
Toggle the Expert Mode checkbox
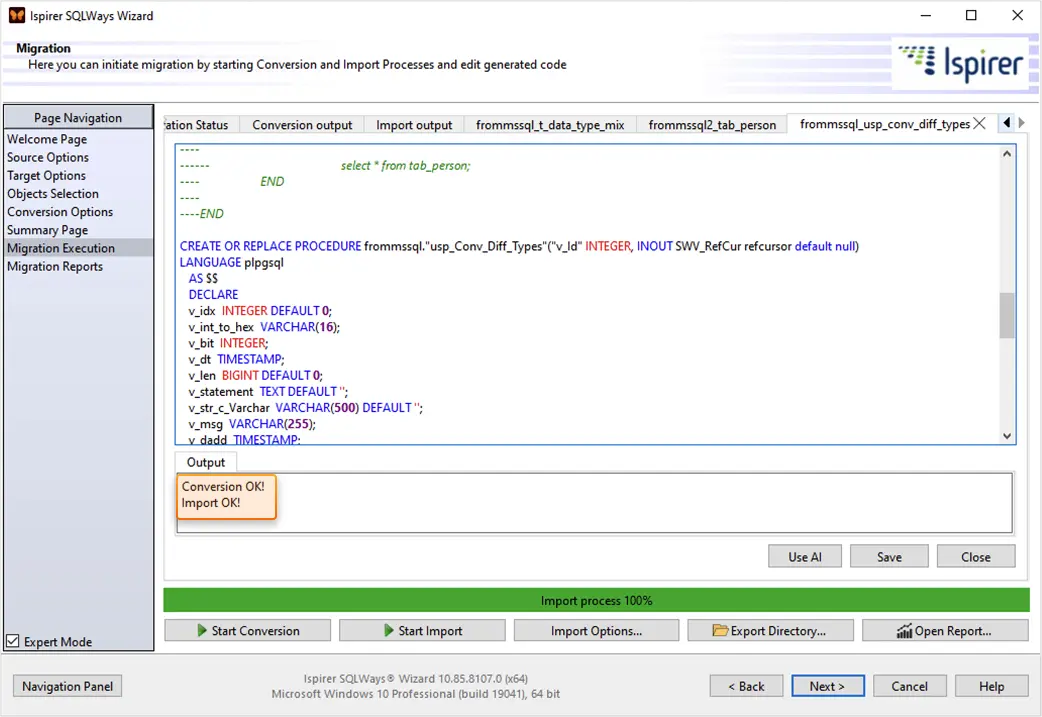point(13,641)
